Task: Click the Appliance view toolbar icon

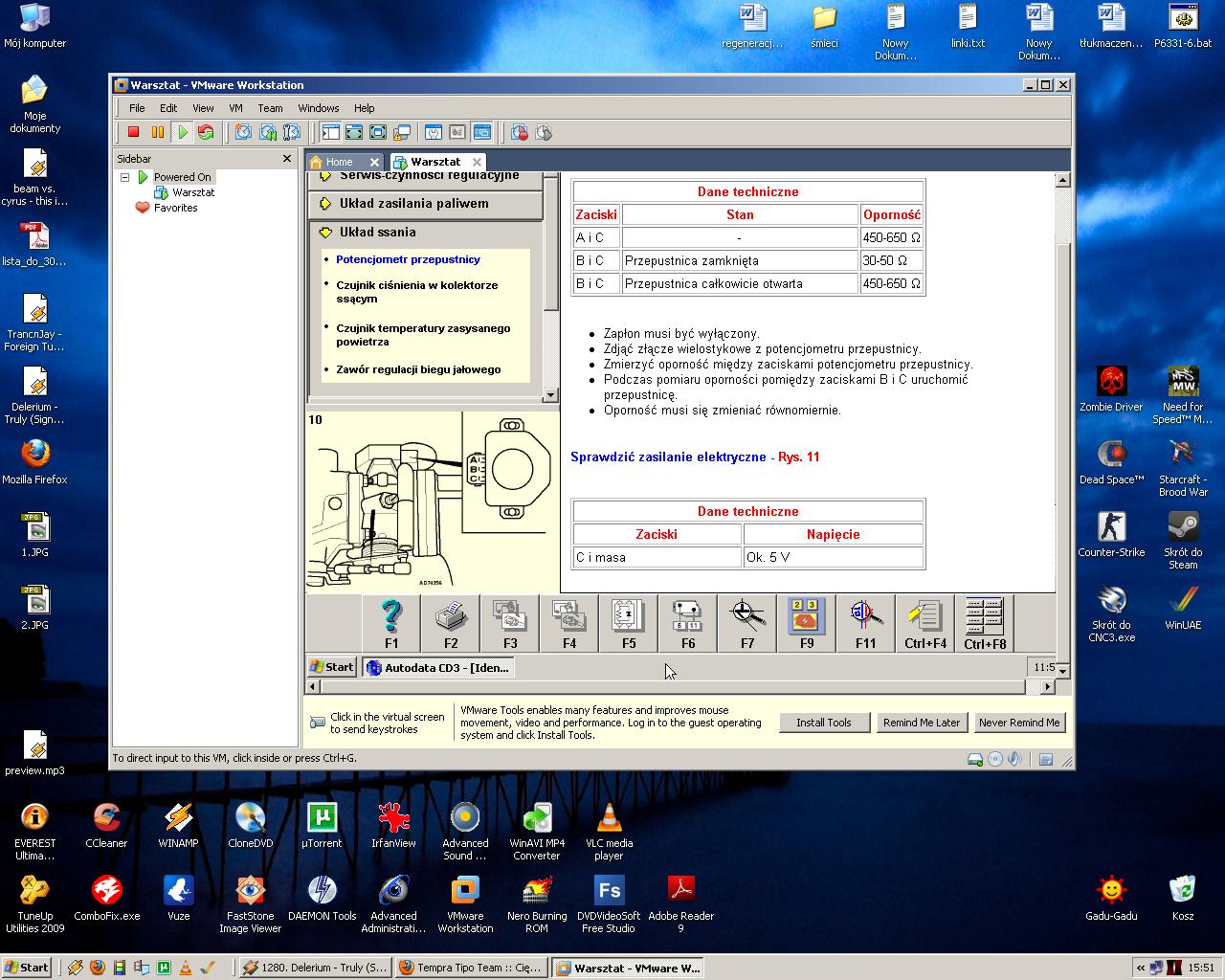Action: pyautogui.click(x=457, y=132)
